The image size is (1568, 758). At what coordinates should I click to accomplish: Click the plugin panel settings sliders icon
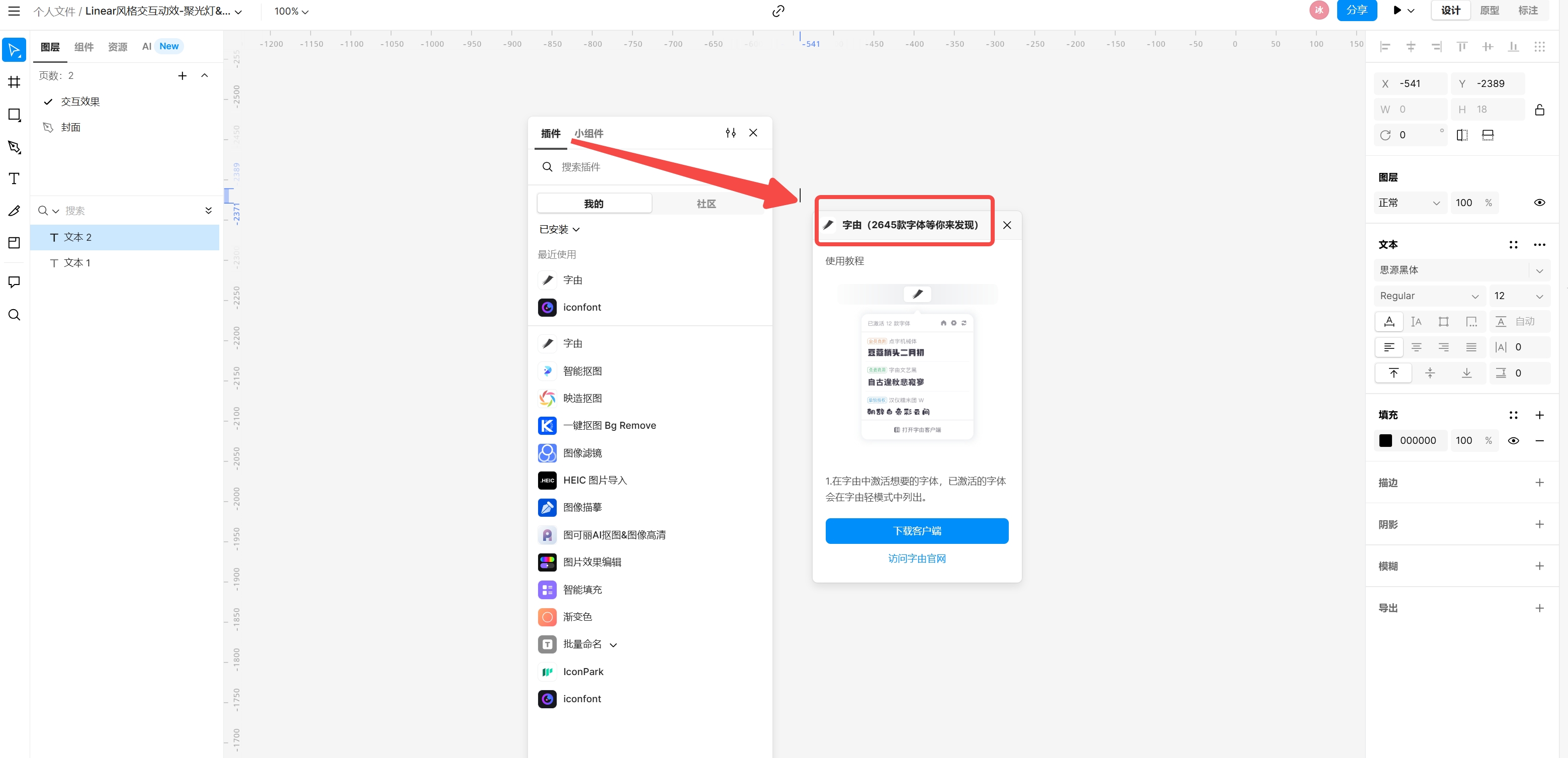[x=730, y=133]
